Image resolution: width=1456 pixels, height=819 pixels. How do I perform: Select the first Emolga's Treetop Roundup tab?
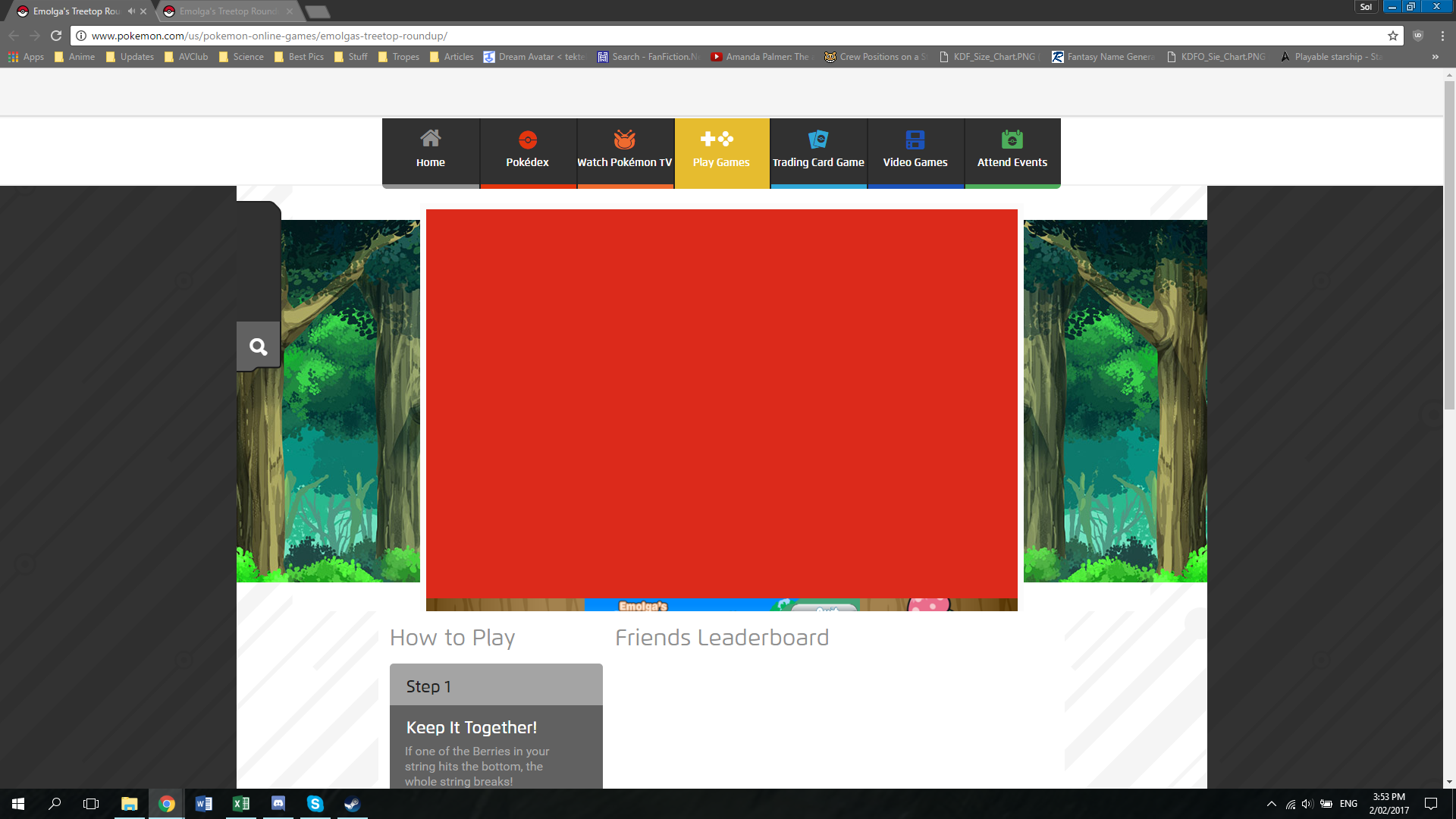click(76, 11)
